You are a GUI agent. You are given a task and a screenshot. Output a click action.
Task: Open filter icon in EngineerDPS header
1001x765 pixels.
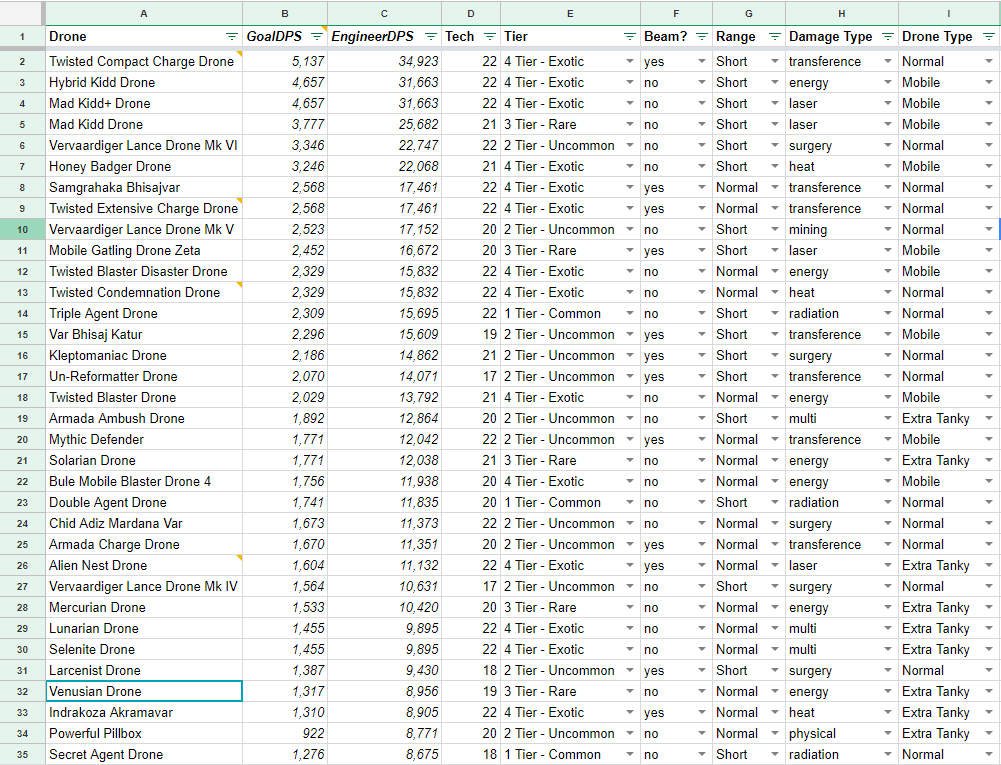pyautogui.click(x=430, y=37)
